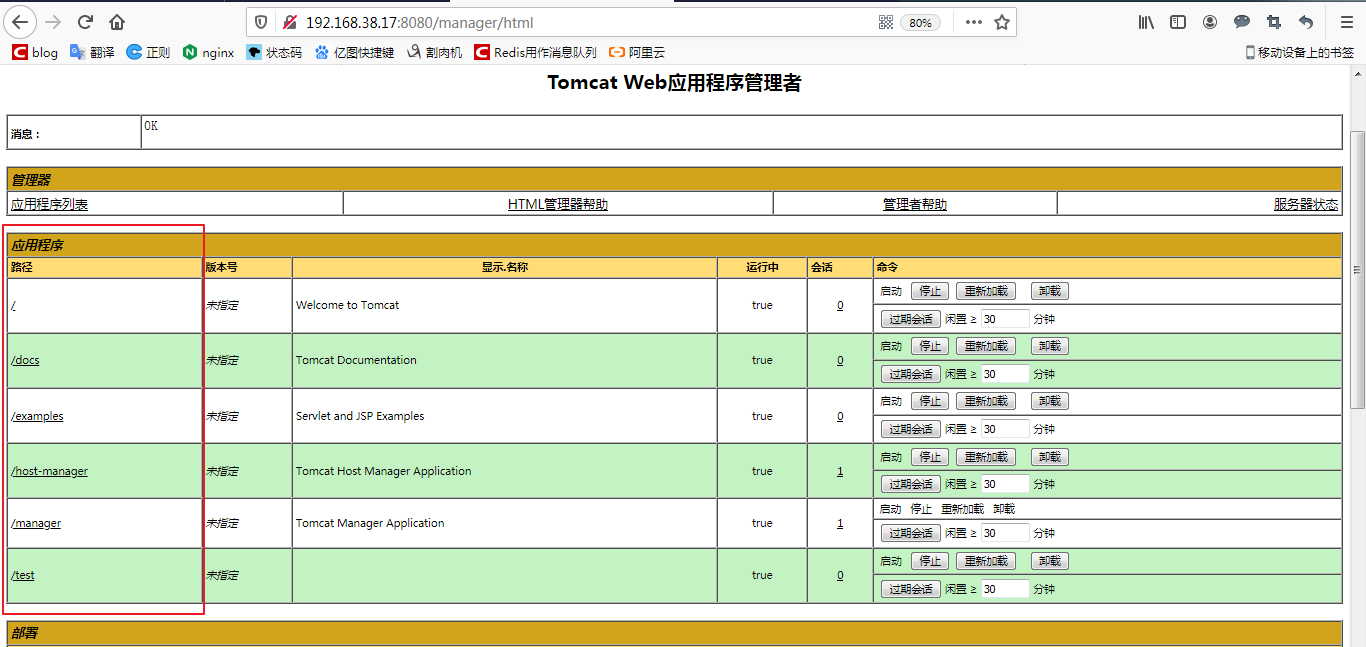The width and height of the screenshot is (1366, 647).
Task: Open the /examples application path
Action: tap(37, 416)
